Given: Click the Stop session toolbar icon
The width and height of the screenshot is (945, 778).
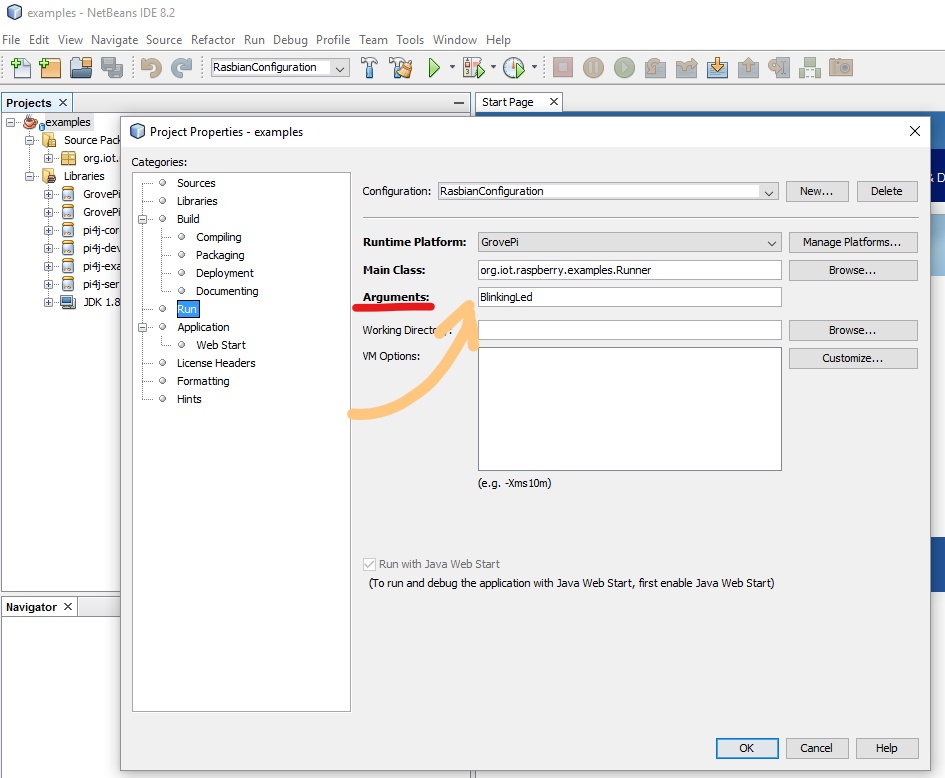Looking at the screenshot, I should coord(563,67).
